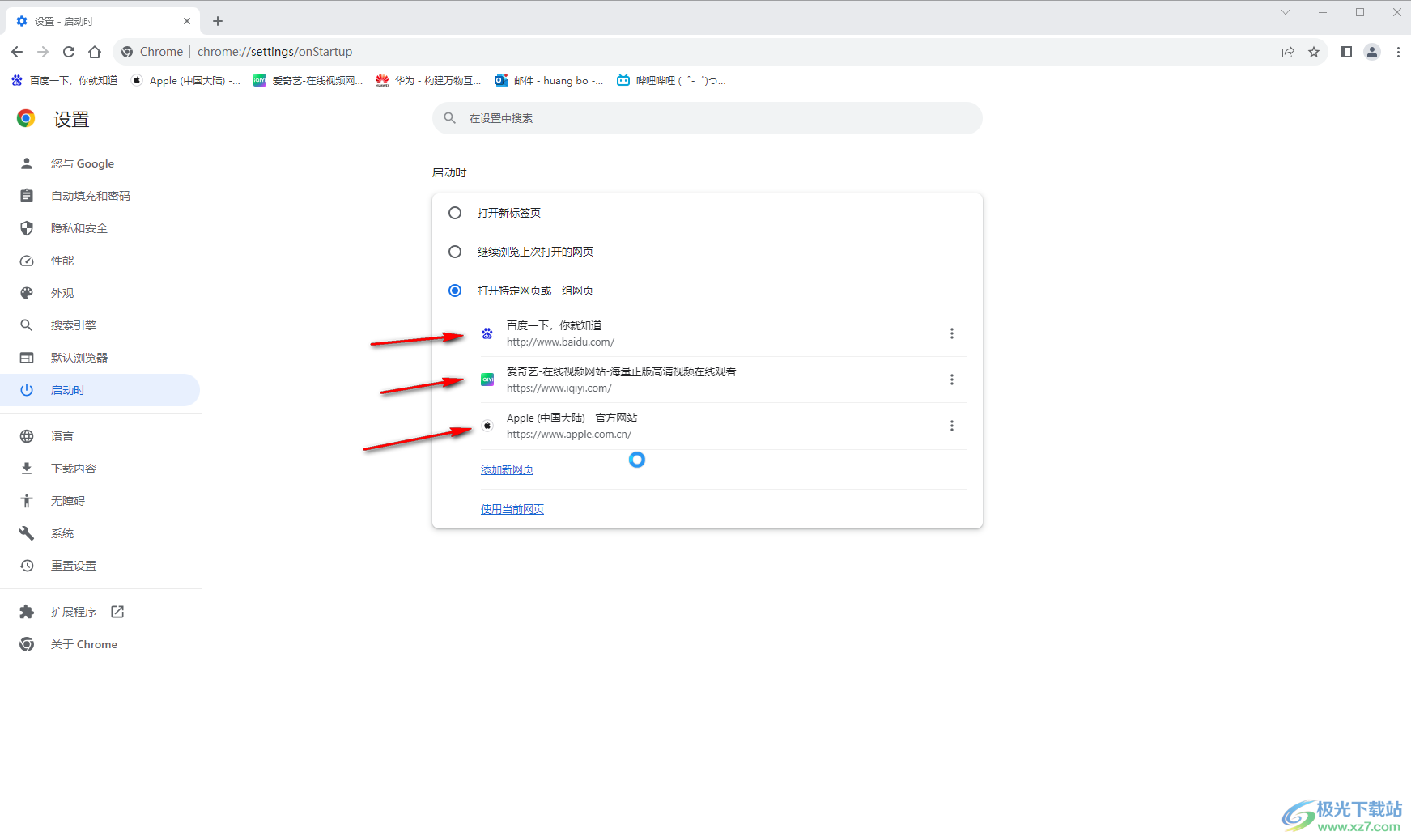Click the 添加新网页 link
Image resolution: width=1411 pixels, height=840 pixels.
tap(507, 469)
